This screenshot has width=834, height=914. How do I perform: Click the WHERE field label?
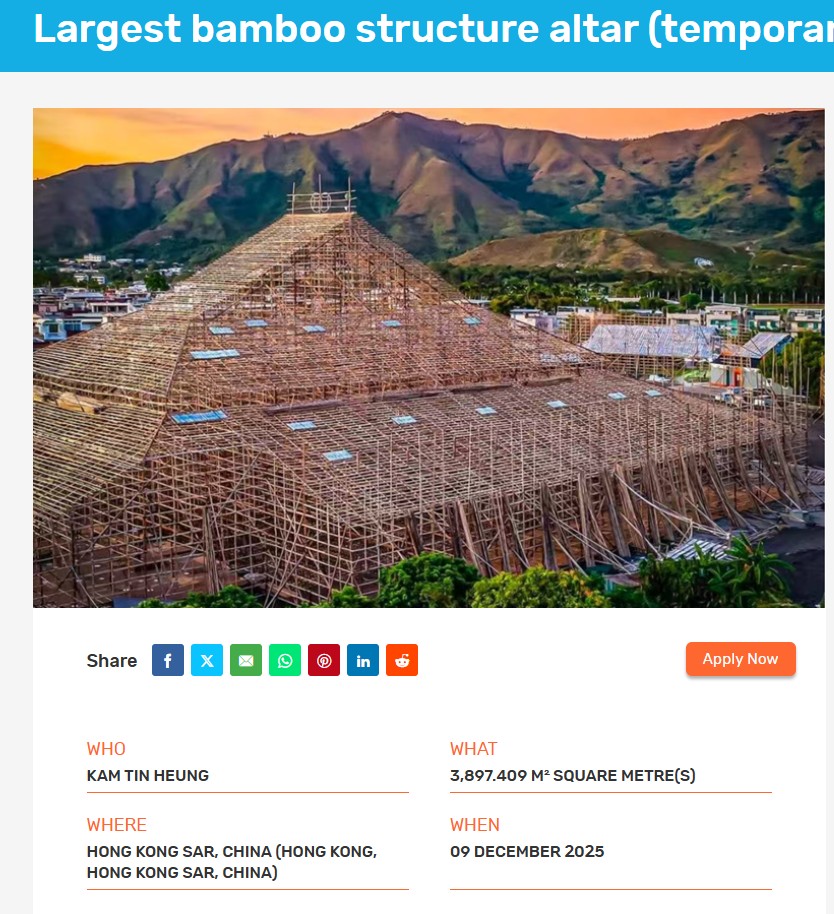click(117, 825)
